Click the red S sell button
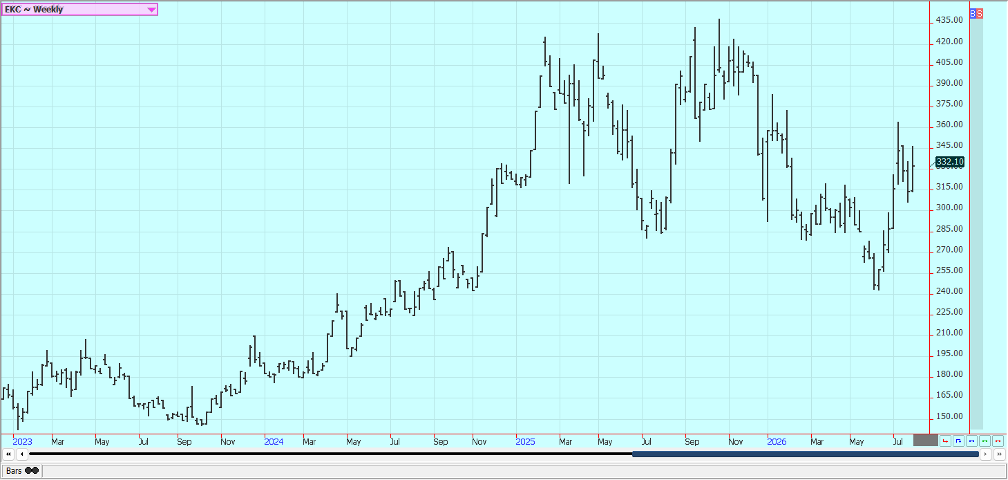 980,13
